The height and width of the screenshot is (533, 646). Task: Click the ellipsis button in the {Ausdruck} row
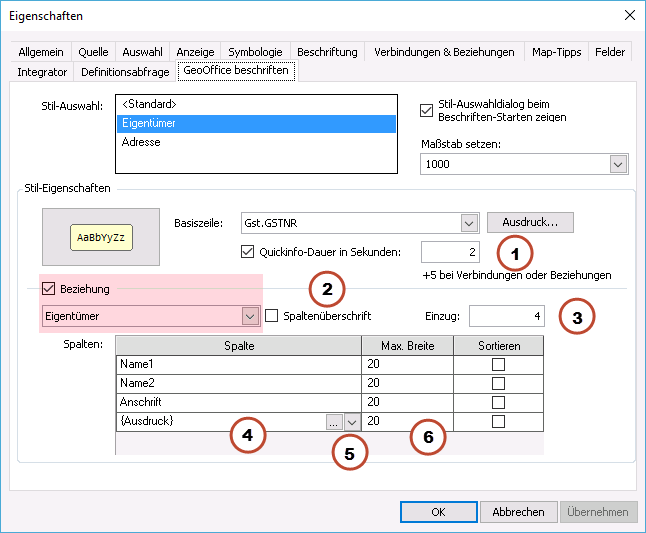(x=332, y=423)
